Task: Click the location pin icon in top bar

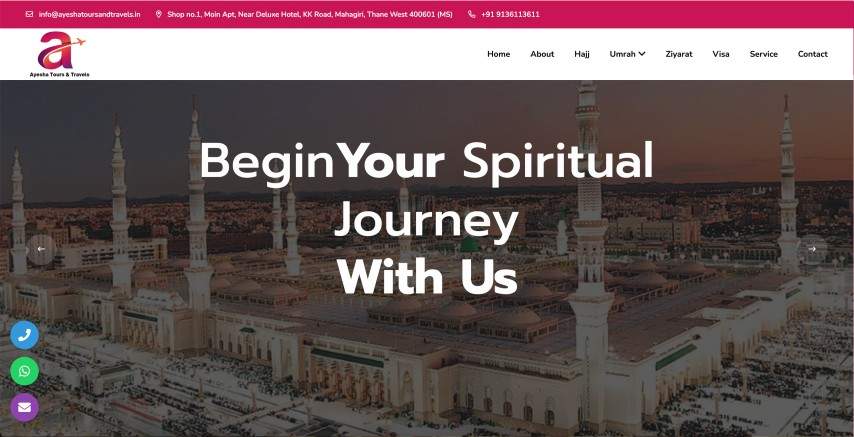Action: (158, 14)
